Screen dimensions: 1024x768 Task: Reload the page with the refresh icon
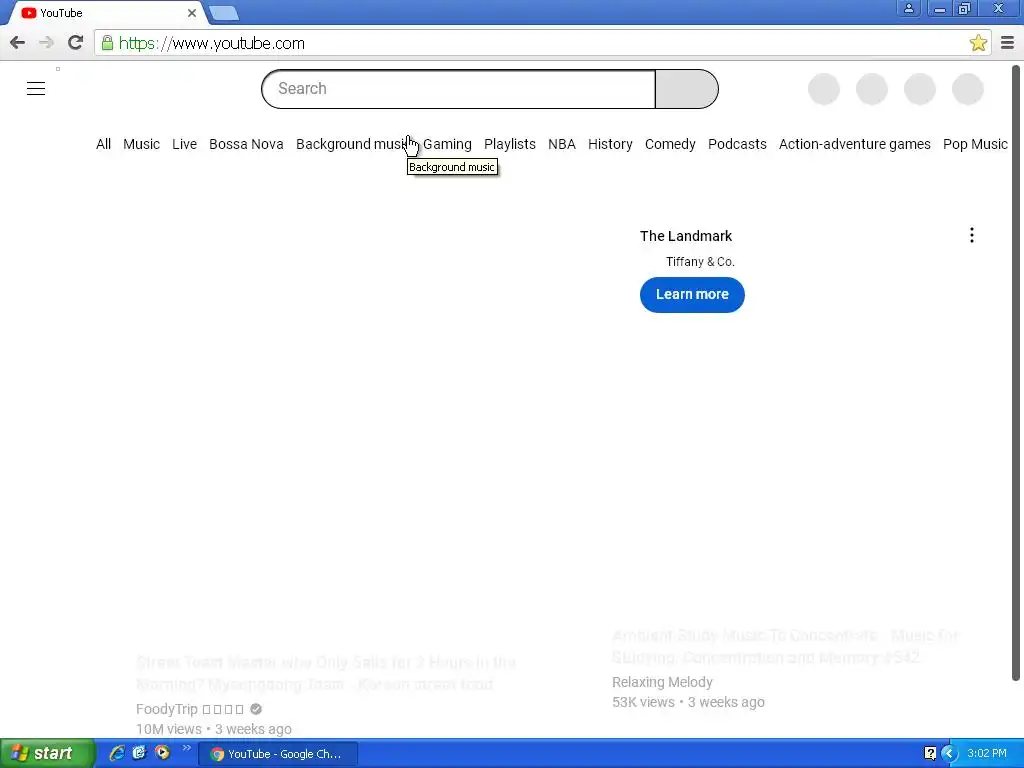[x=76, y=43]
